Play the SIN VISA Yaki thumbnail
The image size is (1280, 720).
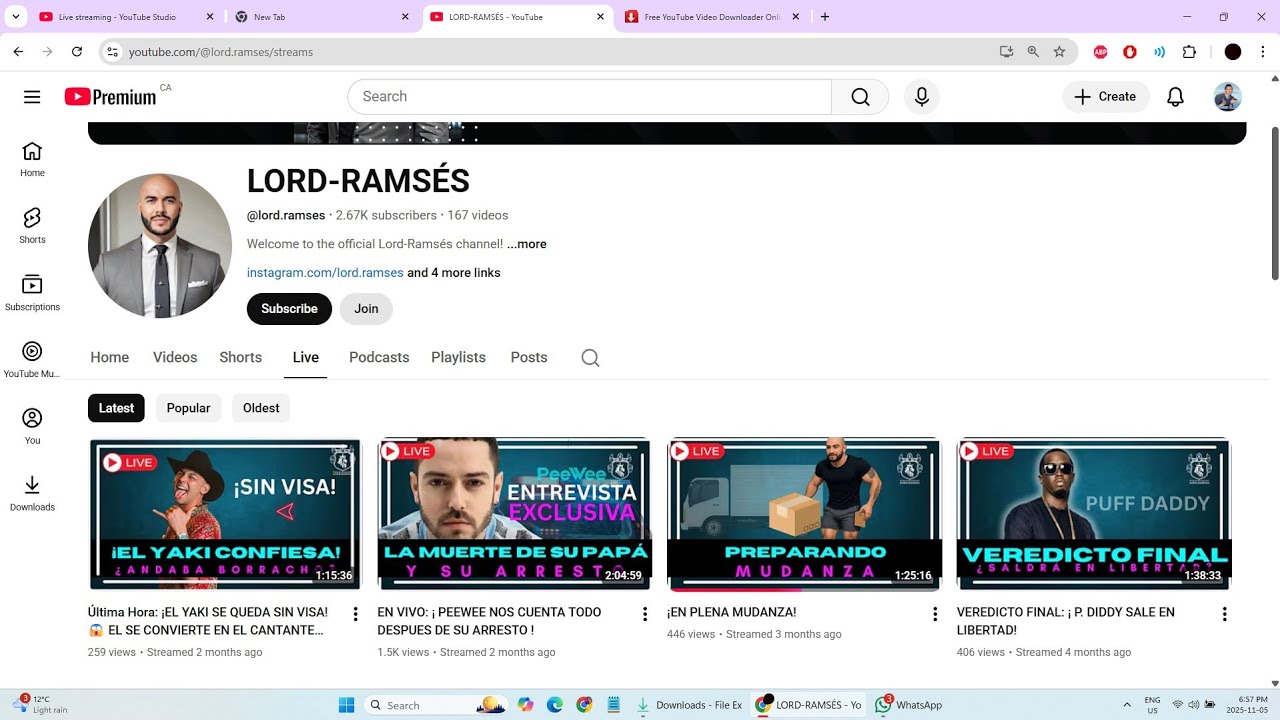point(225,514)
